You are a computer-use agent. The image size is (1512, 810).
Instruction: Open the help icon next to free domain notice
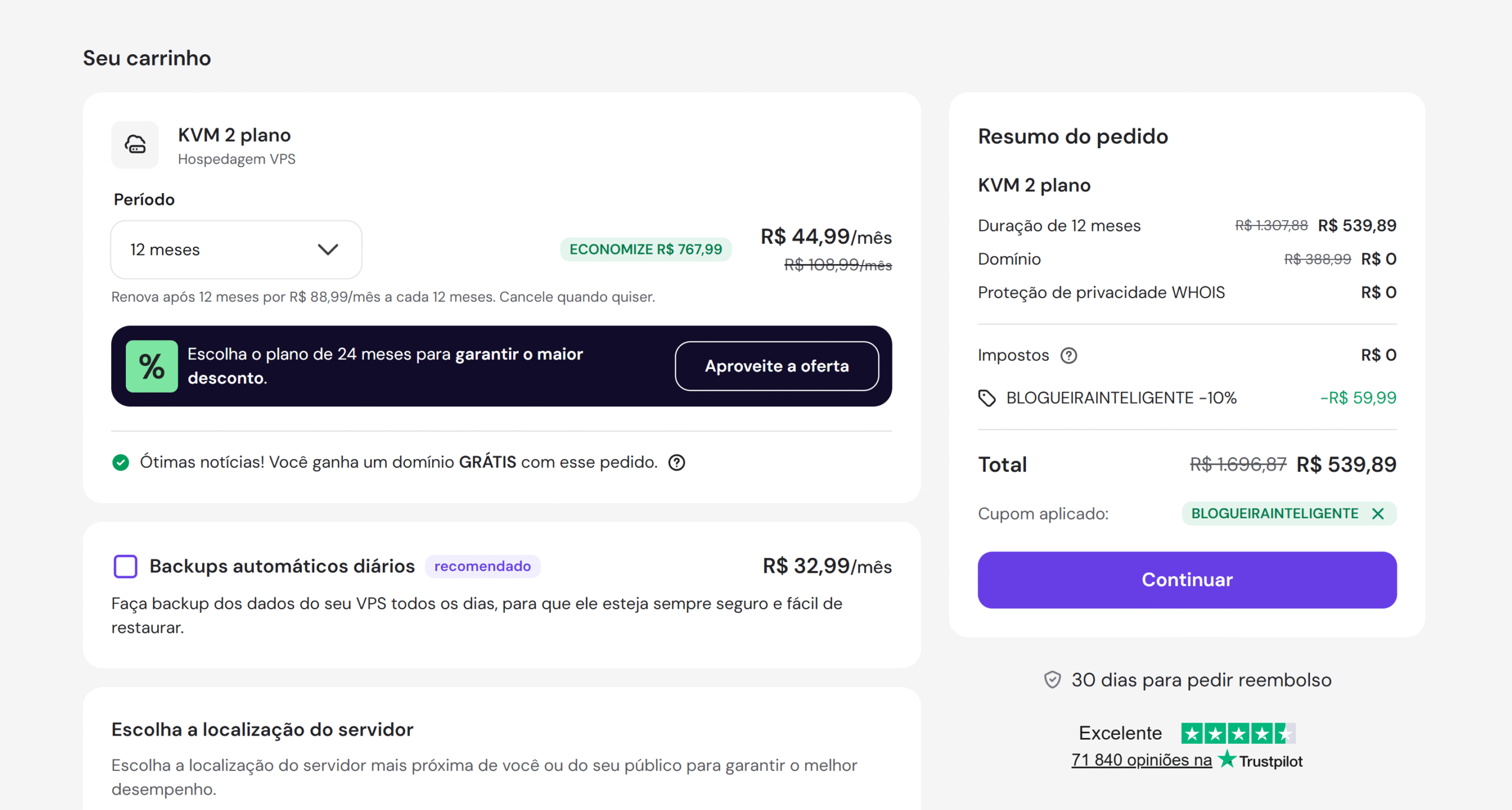(x=677, y=462)
